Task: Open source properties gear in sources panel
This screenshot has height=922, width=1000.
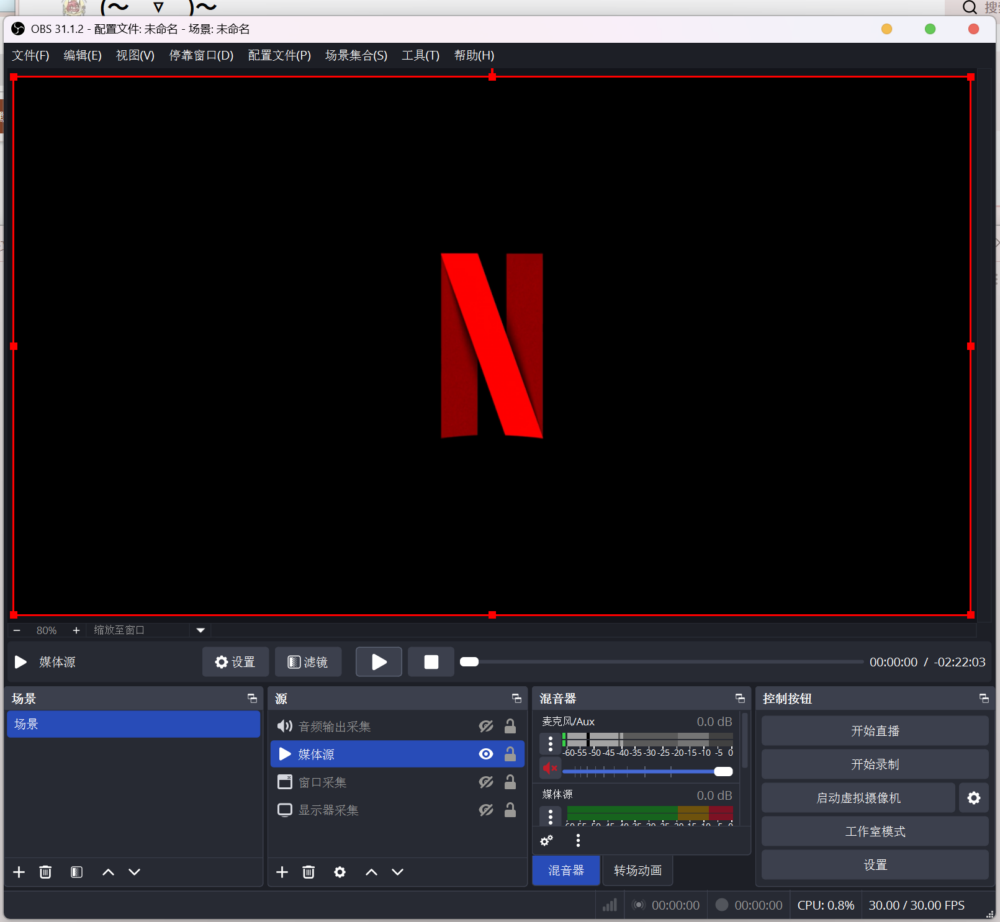Action: pos(340,872)
